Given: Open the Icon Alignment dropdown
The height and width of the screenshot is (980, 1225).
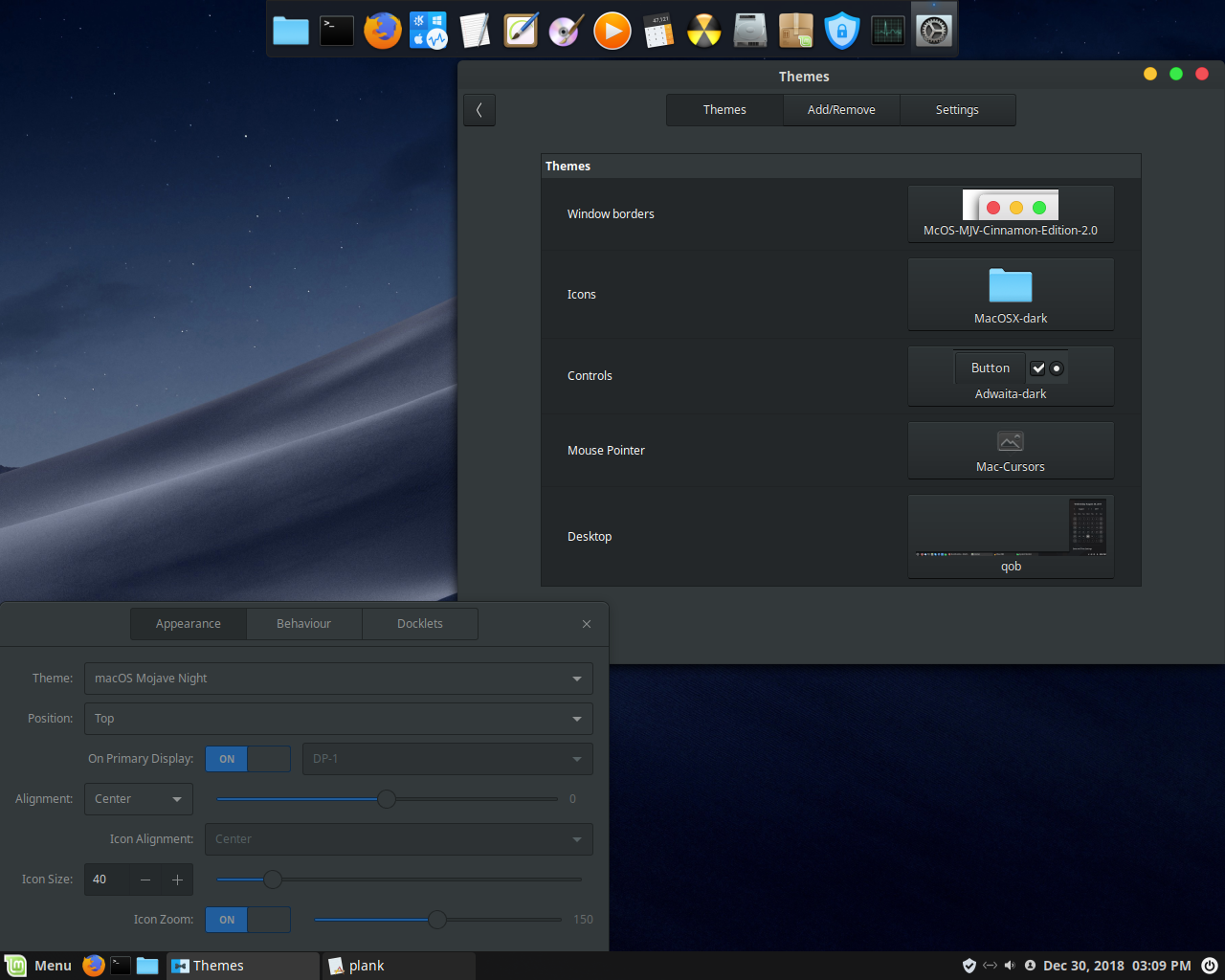Looking at the screenshot, I should pos(399,839).
